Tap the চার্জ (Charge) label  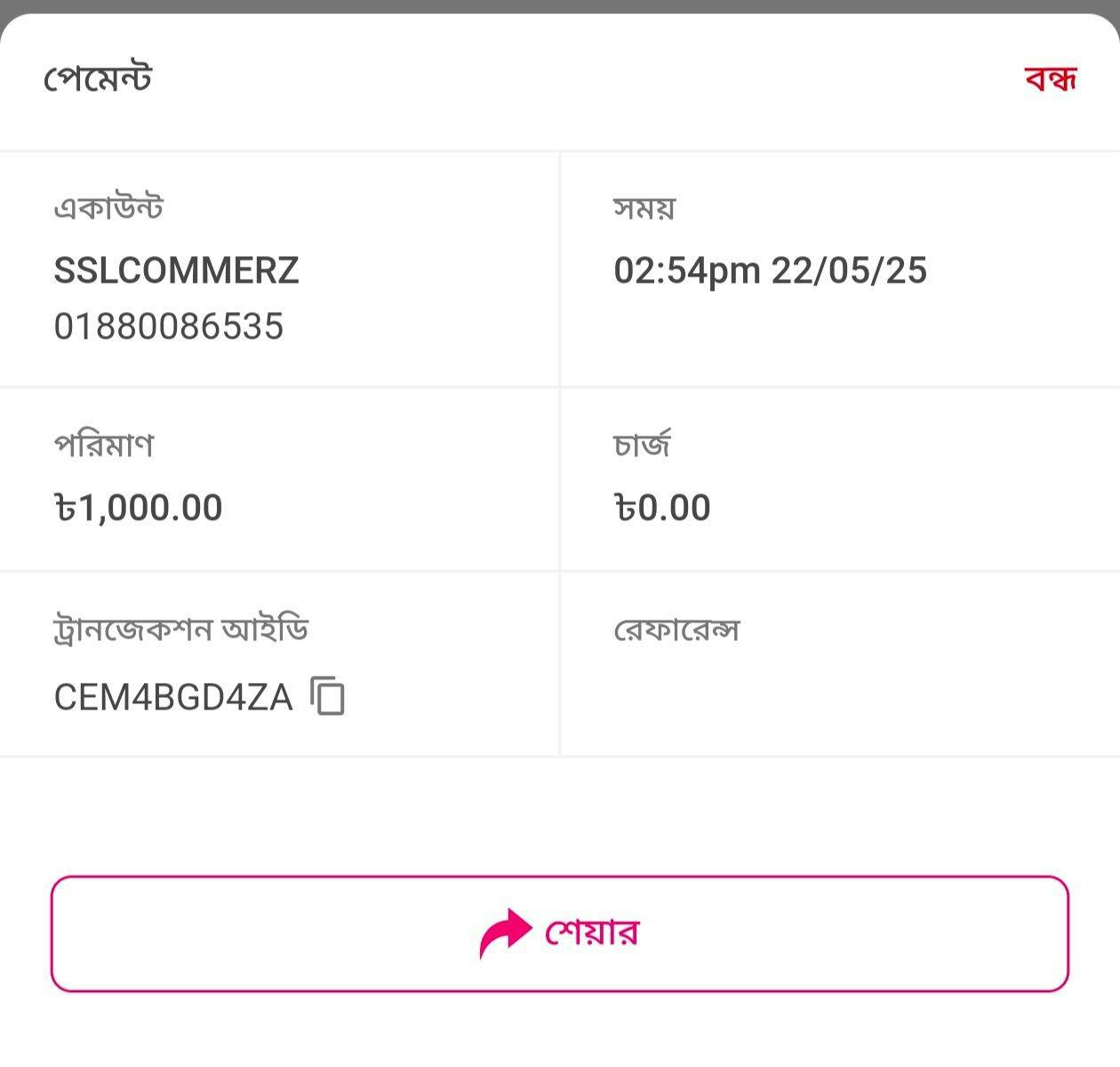coord(642,444)
